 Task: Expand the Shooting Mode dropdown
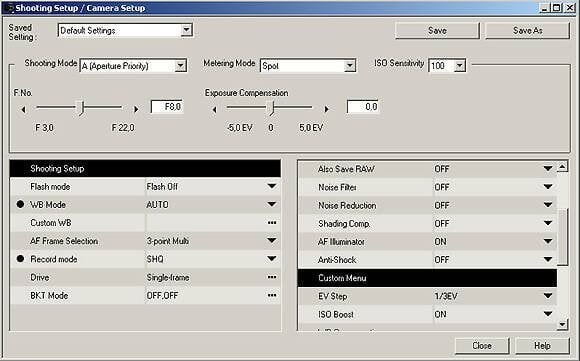180,66
